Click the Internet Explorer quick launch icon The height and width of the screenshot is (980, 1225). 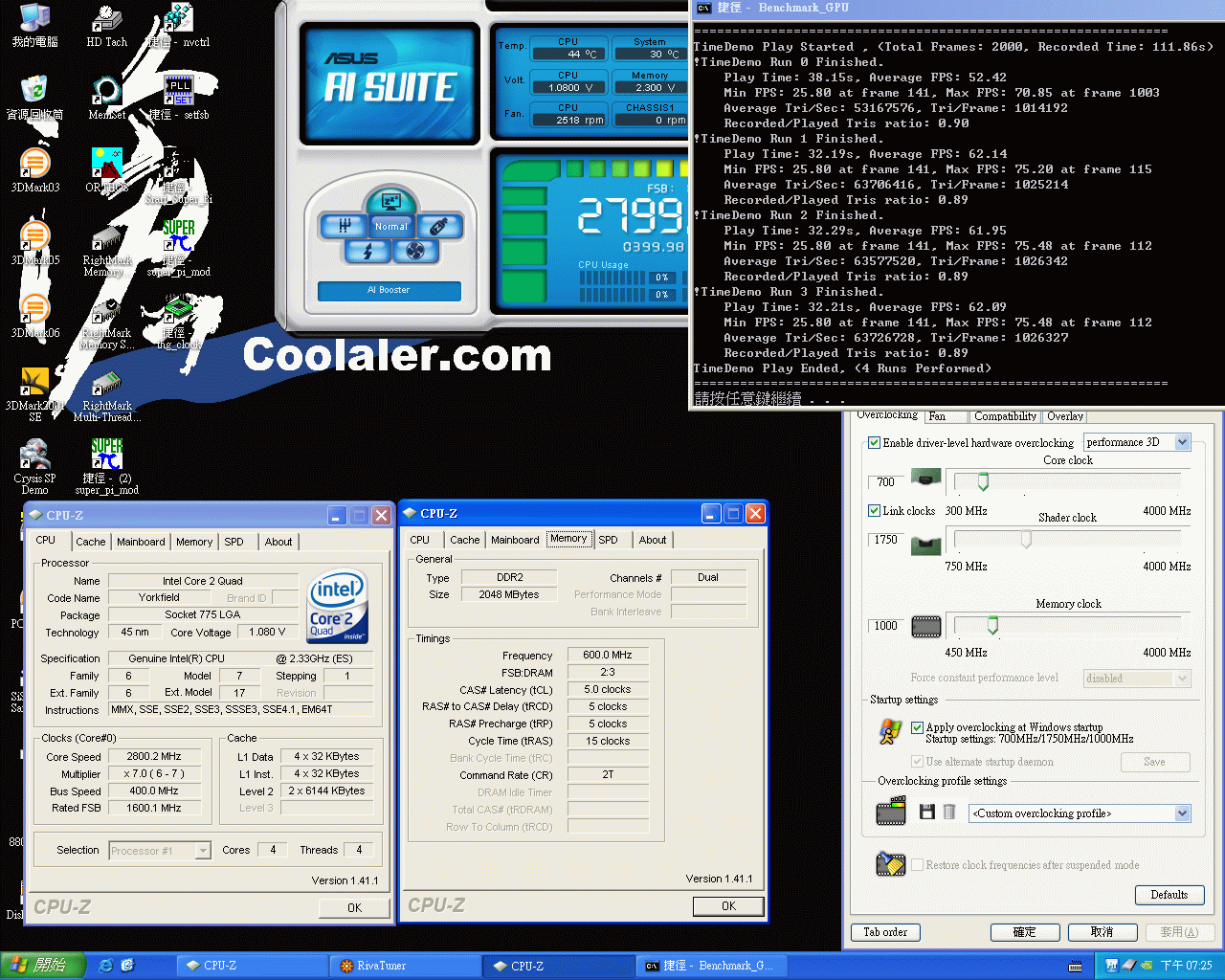pyautogui.click(x=105, y=966)
